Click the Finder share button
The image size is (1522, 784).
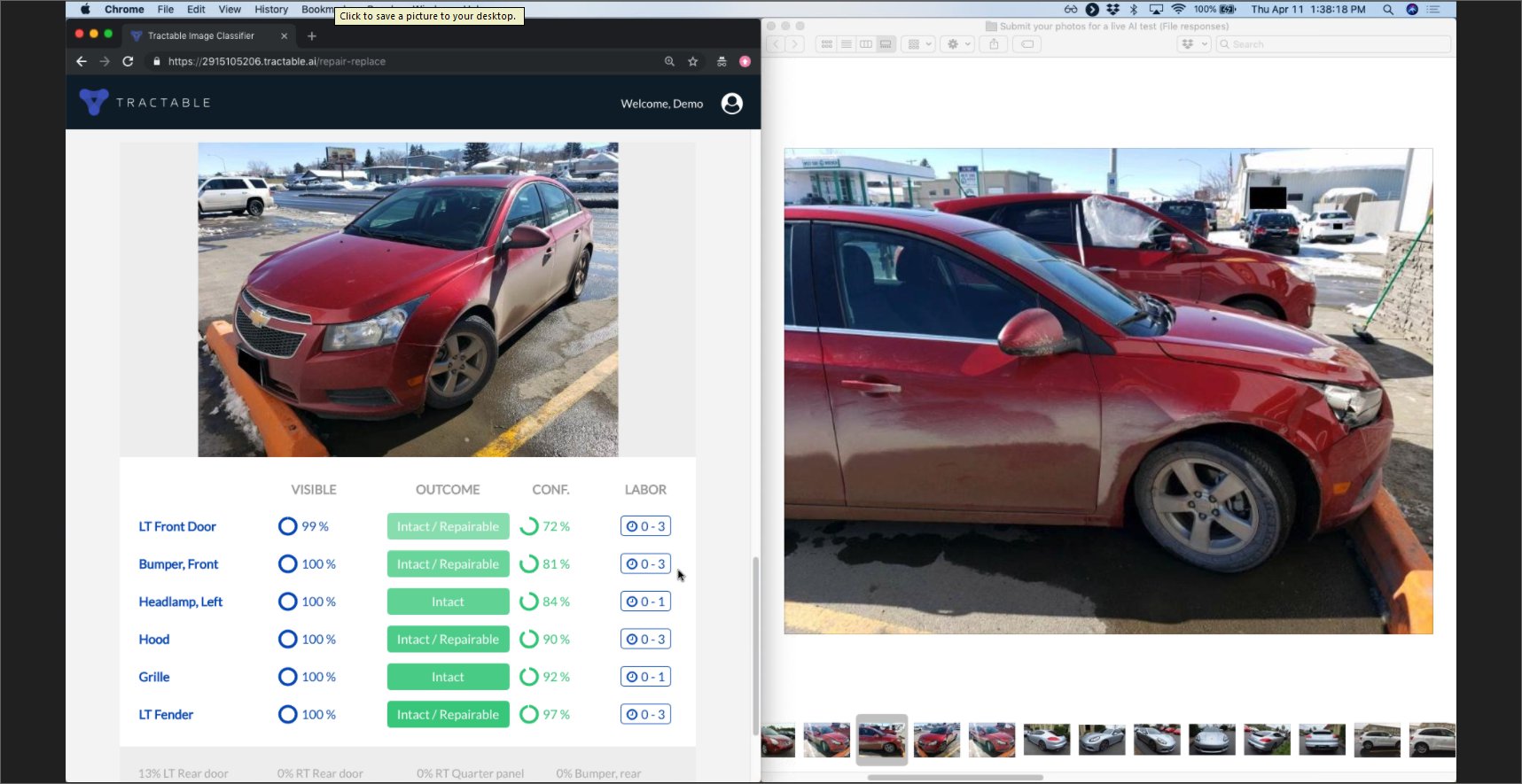point(994,44)
